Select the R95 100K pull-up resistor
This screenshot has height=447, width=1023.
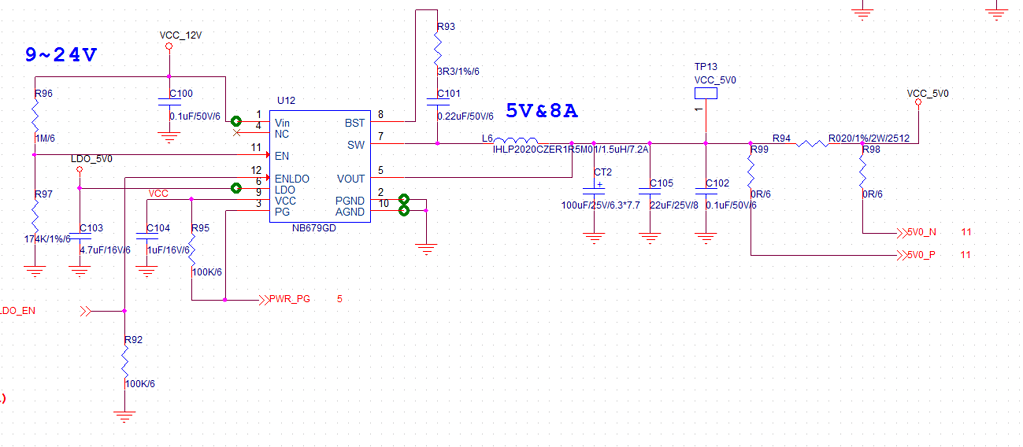coord(191,250)
